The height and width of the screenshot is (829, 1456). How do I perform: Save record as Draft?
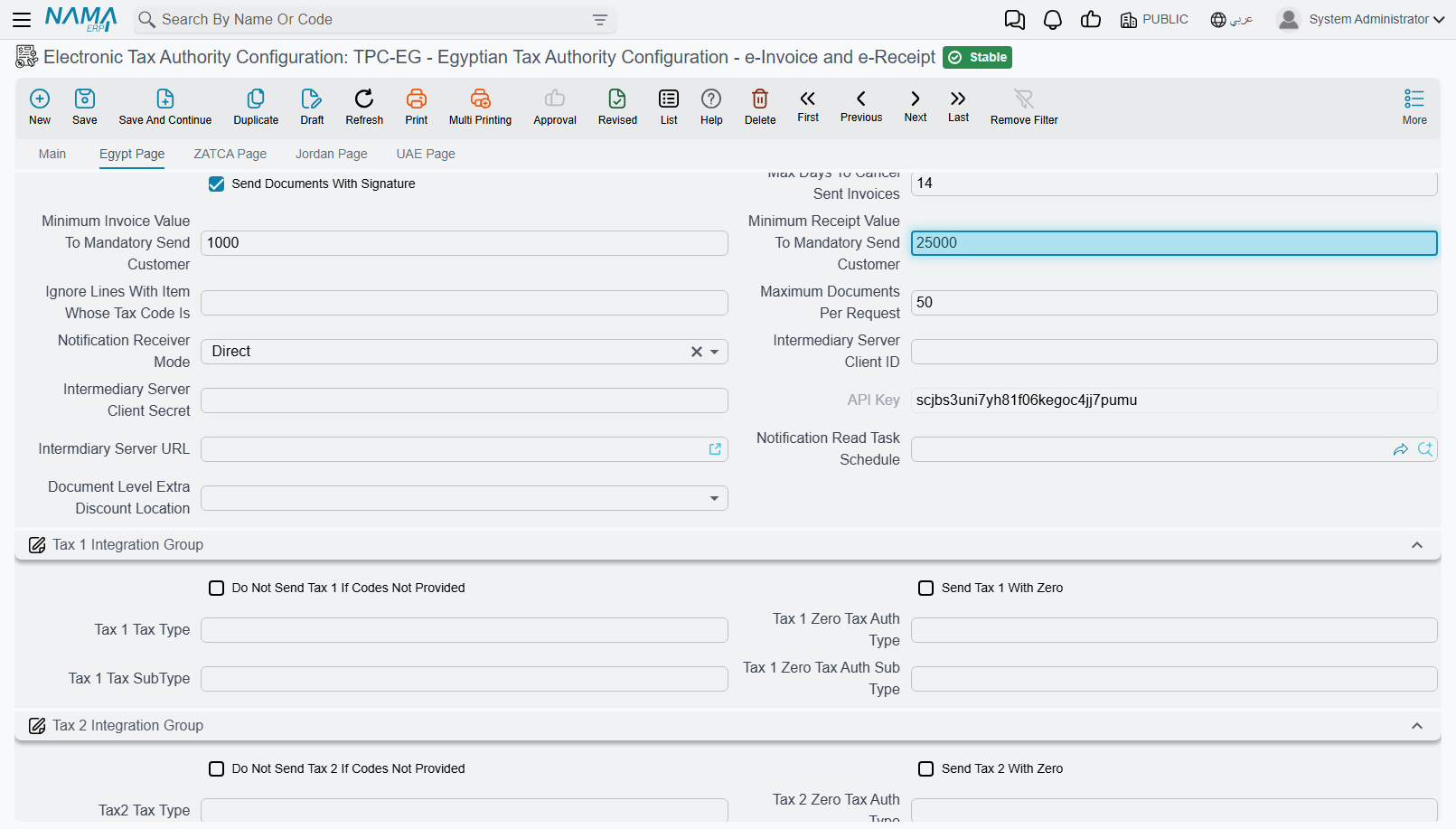point(312,99)
